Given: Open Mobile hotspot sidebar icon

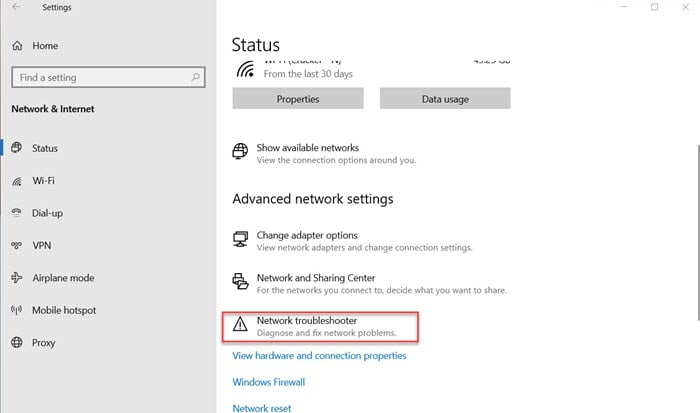Looking at the screenshot, I should pos(17,310).
